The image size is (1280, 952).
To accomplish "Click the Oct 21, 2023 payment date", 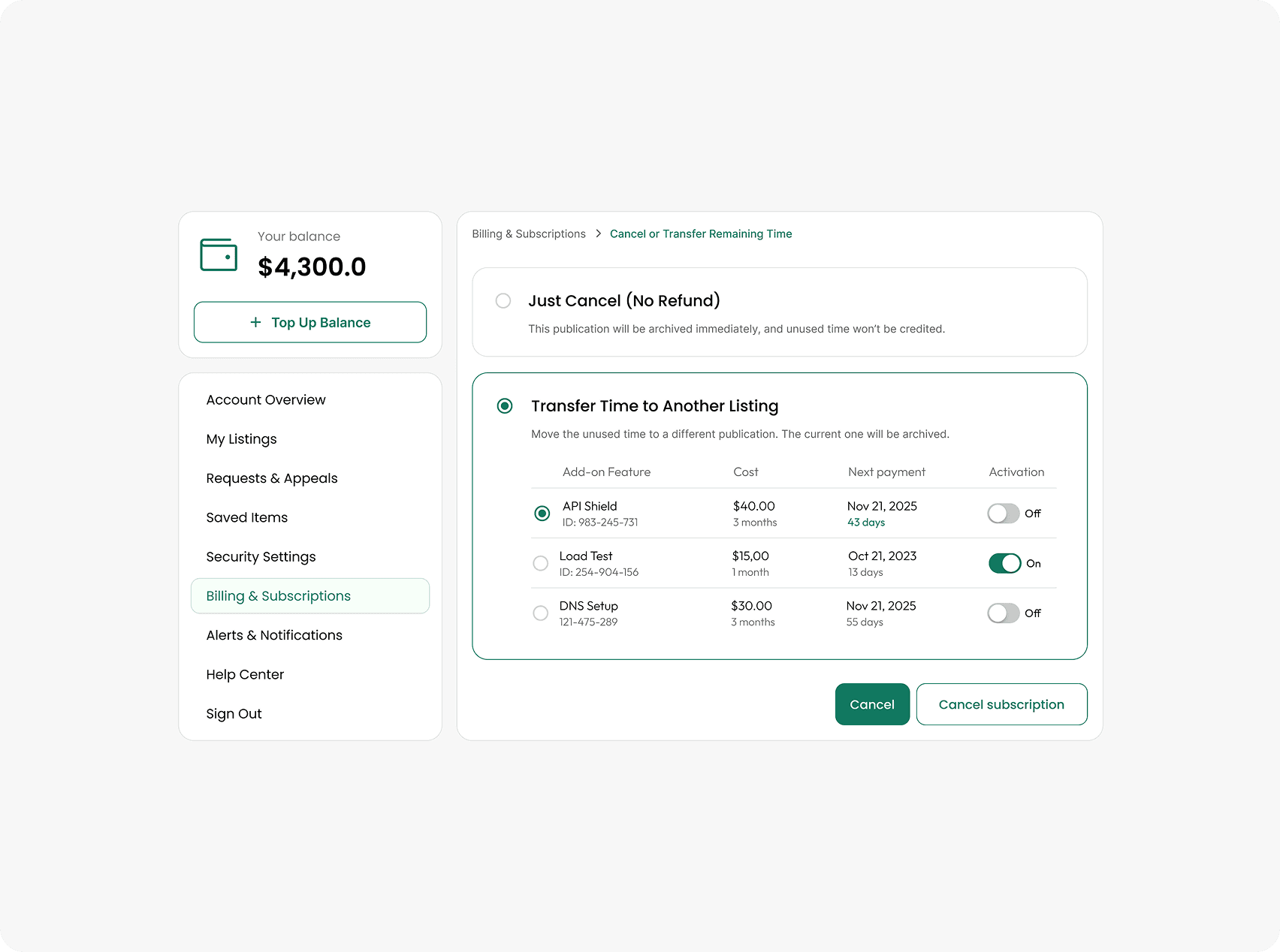I will coord(882,556).
